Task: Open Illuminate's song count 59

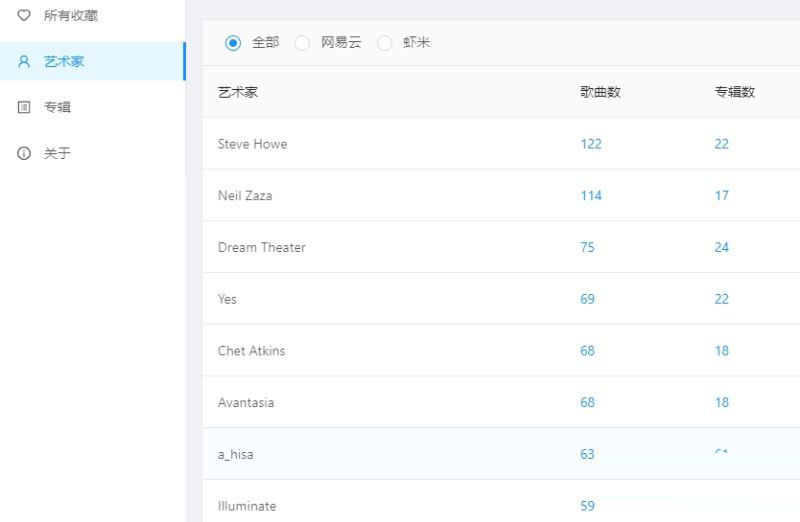Action: (587, 506)
